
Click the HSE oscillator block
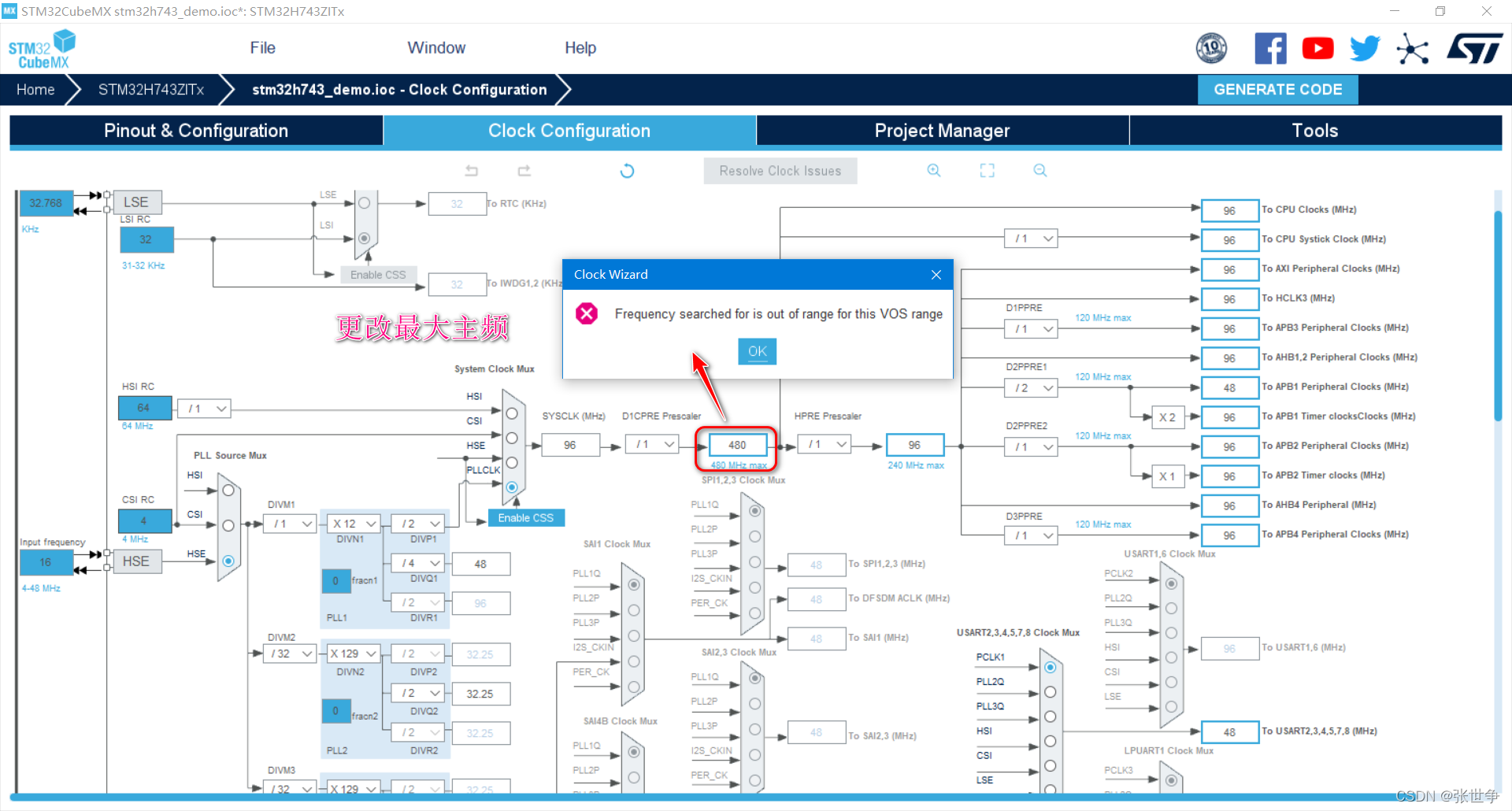136,561
